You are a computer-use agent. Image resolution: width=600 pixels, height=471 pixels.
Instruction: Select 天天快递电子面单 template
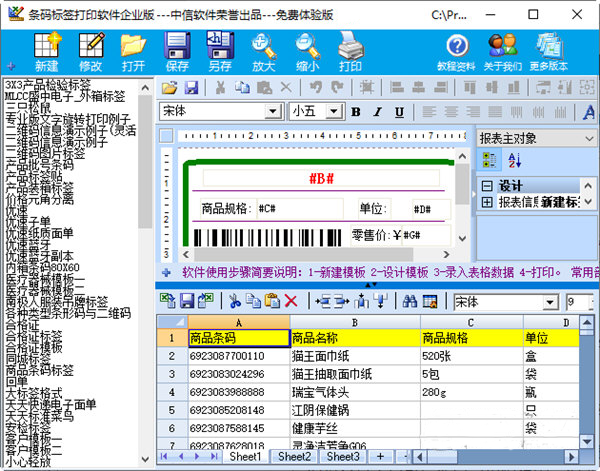[x=51, y=404]
